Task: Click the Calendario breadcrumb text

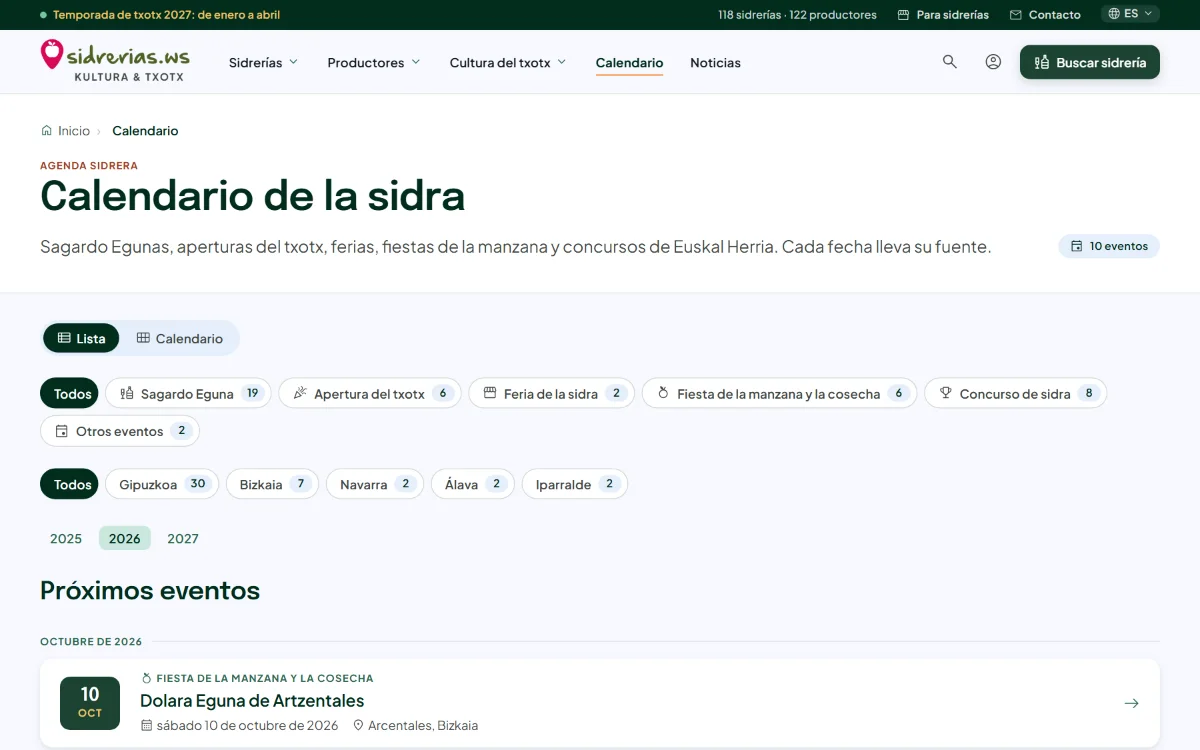Action: [x=145, y=131]
